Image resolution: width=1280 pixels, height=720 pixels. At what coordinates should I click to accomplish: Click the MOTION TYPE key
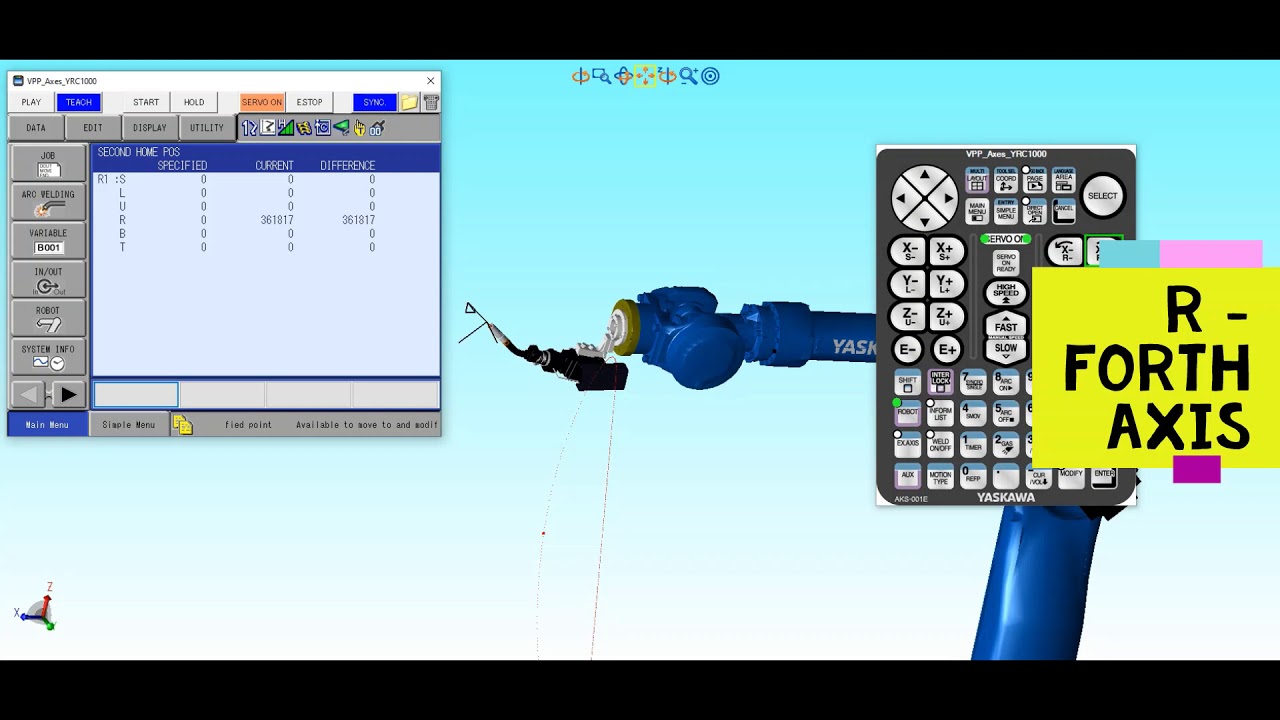pyautogui.click(x=940, y=477)
